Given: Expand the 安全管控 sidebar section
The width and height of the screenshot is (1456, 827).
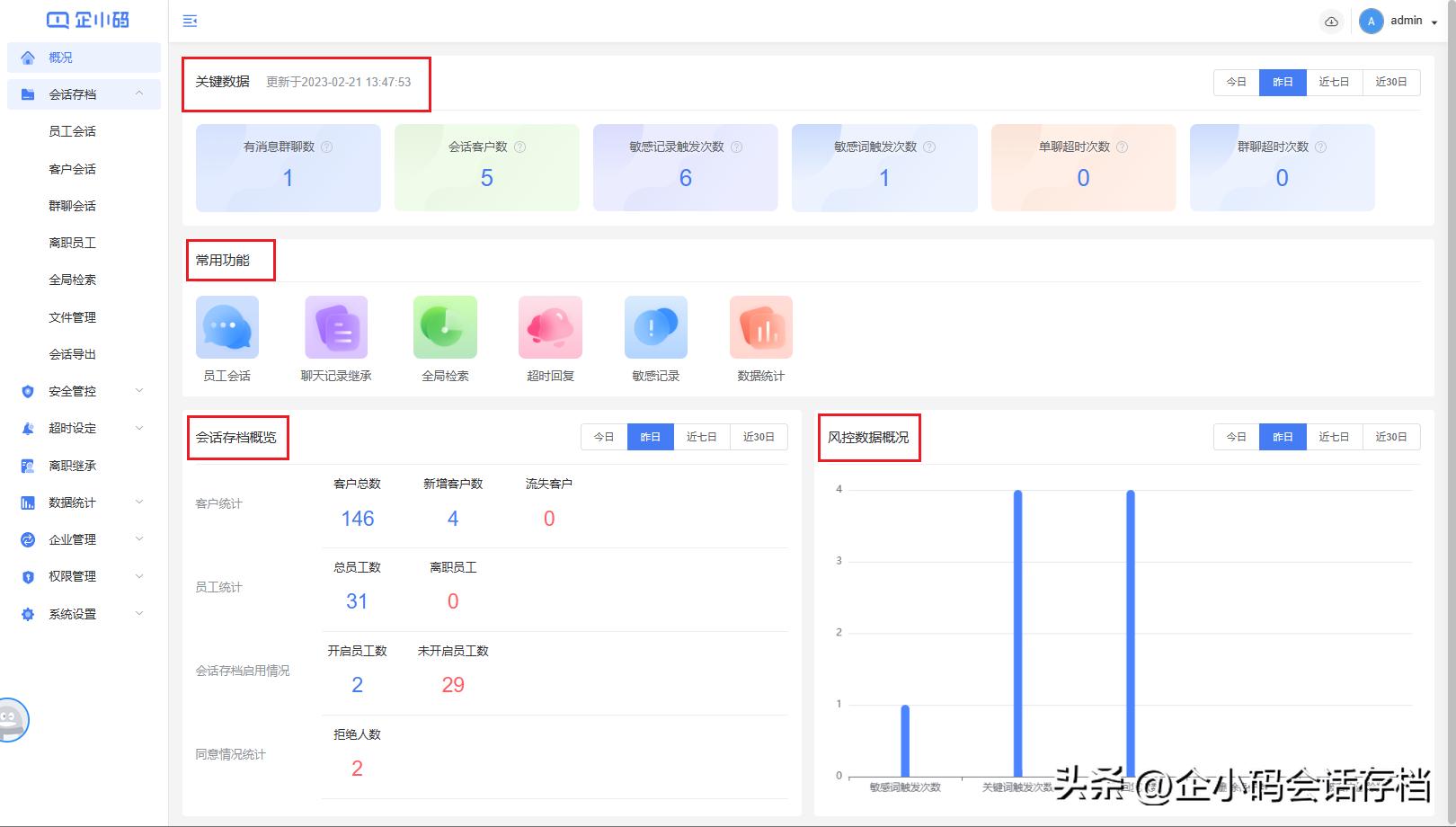Looking at the screenshot, I should tap(72, 391).
